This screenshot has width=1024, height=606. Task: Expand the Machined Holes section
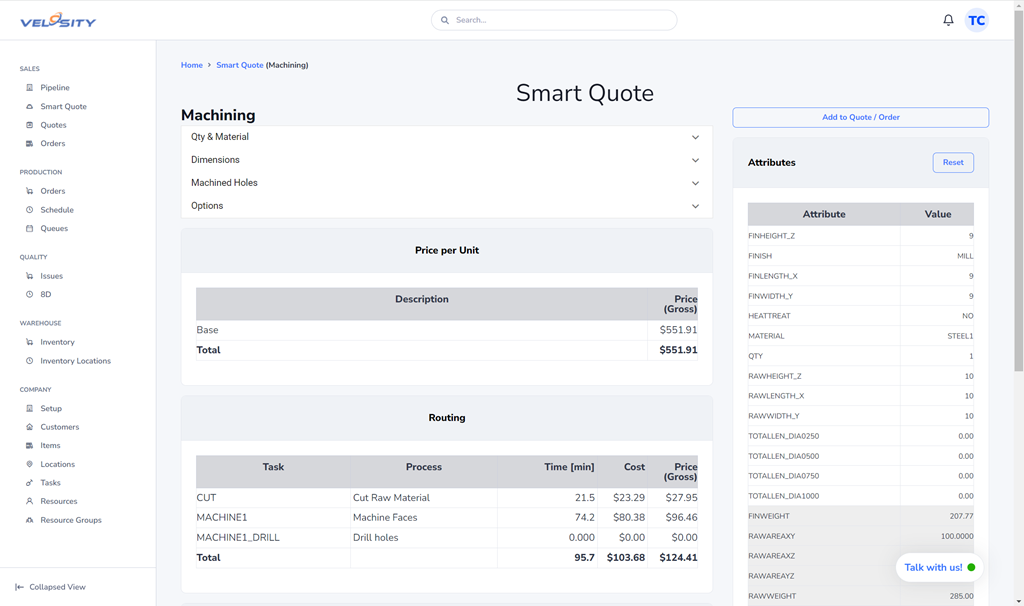pos(446,183)
